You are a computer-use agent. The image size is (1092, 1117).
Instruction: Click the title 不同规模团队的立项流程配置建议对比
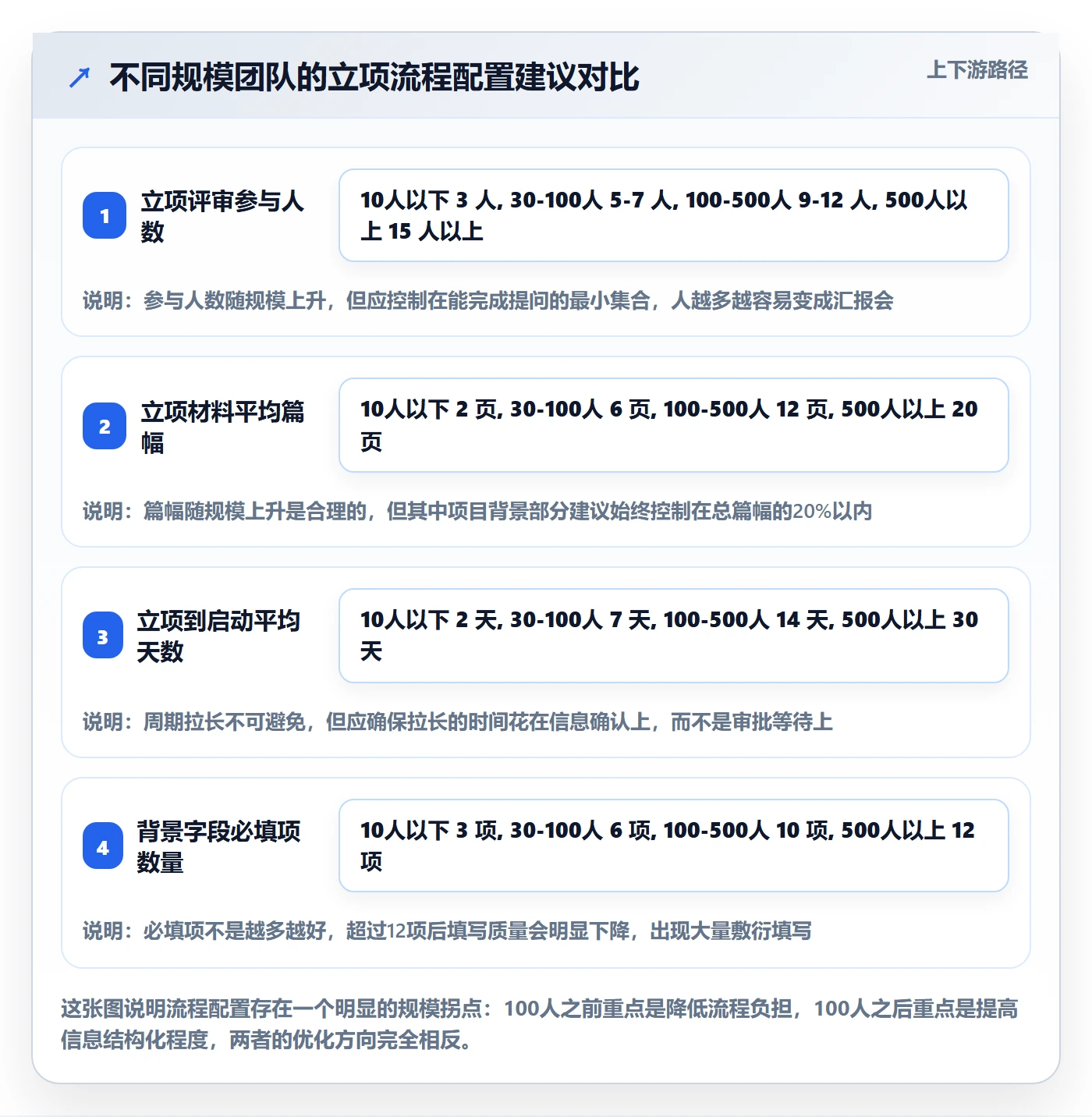point(374,77)
